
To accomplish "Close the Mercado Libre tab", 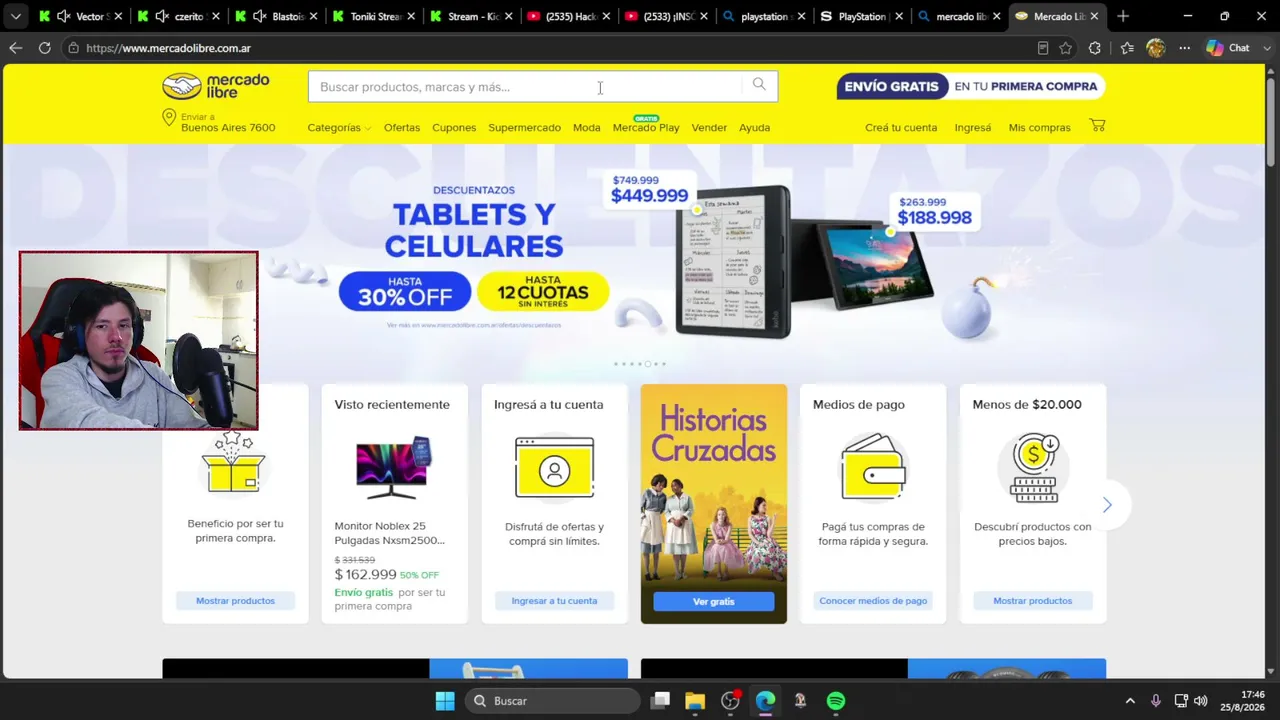I will [x=1093, y=16].
